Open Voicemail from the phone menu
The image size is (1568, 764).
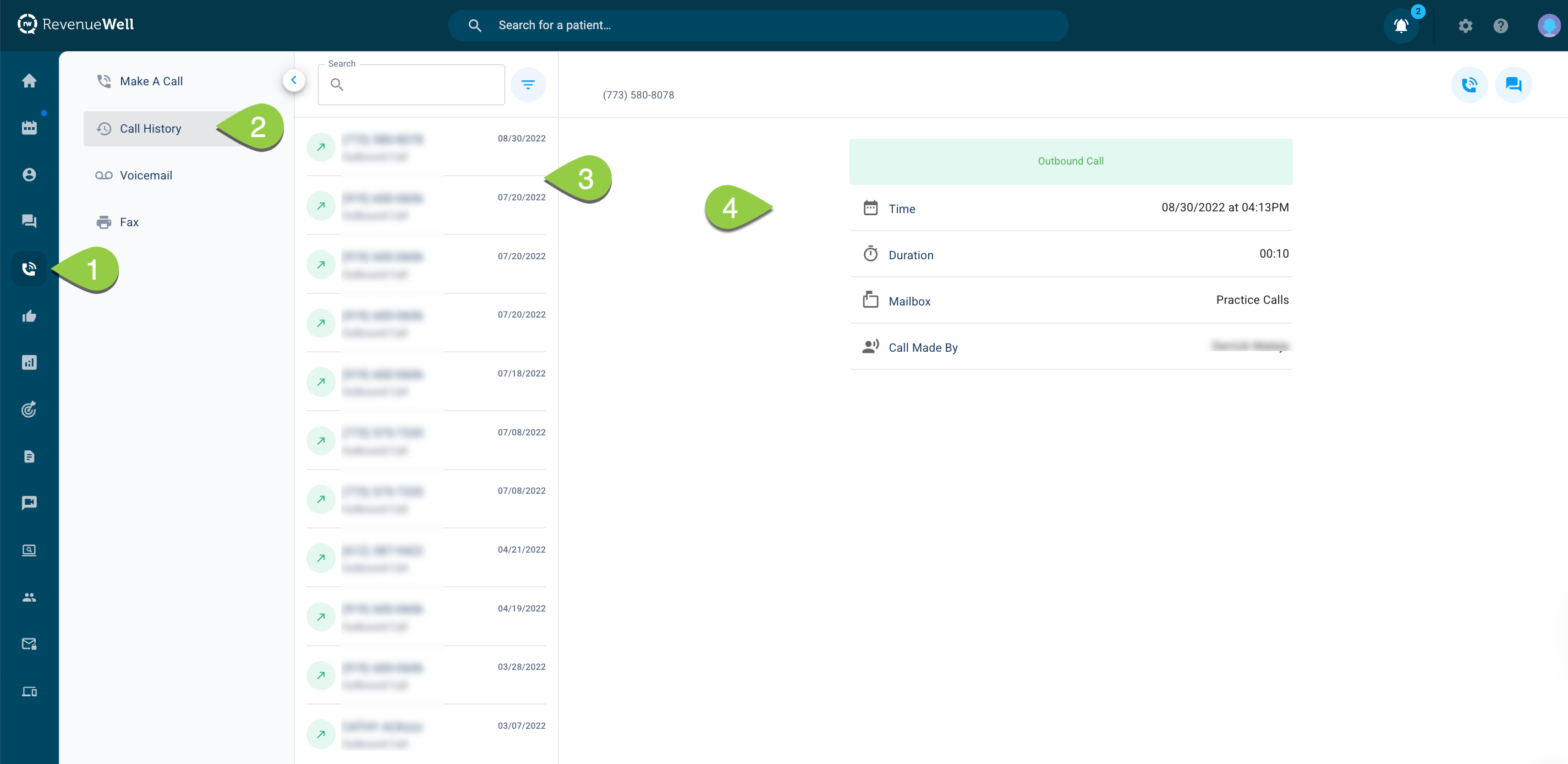point(146,176)
